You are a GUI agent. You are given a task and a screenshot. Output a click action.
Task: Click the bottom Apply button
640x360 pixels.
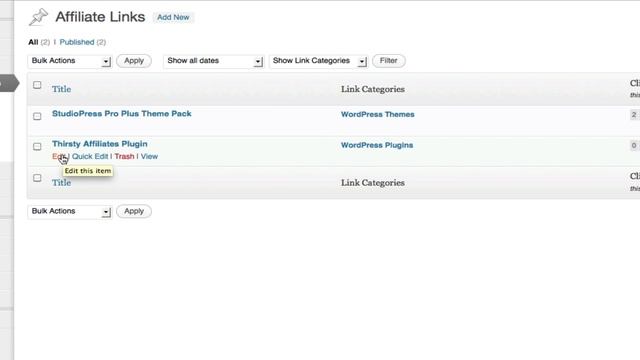[x=134, y=211]
